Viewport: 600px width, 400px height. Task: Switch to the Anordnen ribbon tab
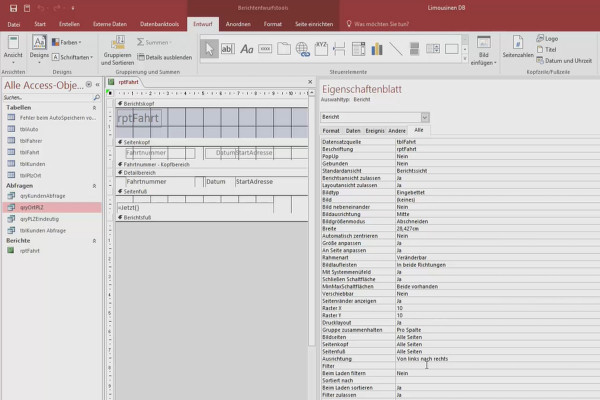[238, 24]
